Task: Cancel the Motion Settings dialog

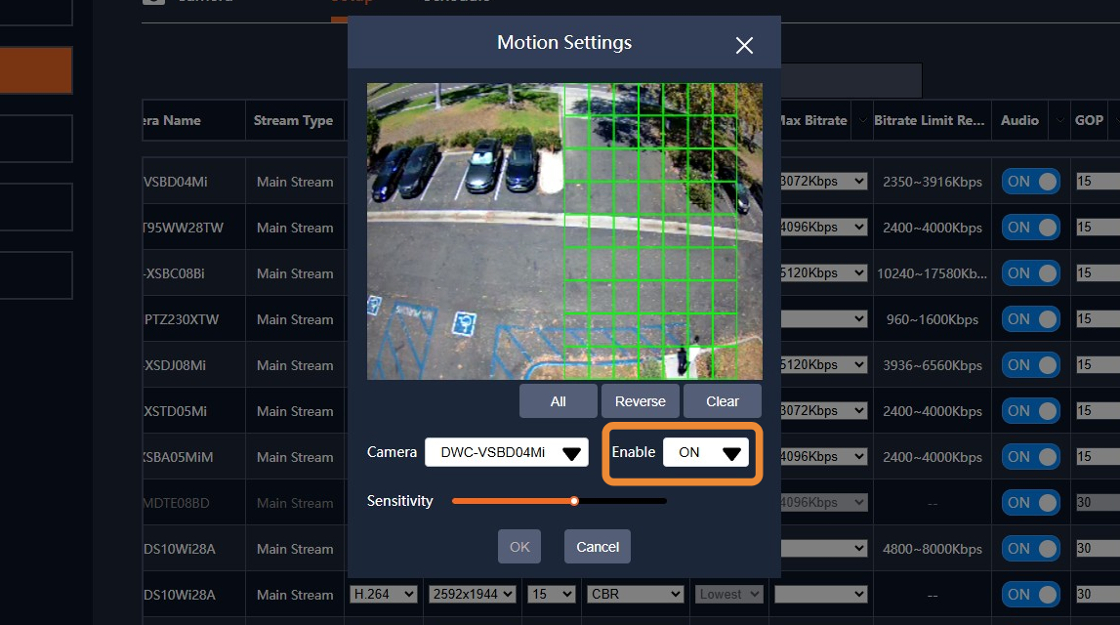Action: click(x=597, y=546)
